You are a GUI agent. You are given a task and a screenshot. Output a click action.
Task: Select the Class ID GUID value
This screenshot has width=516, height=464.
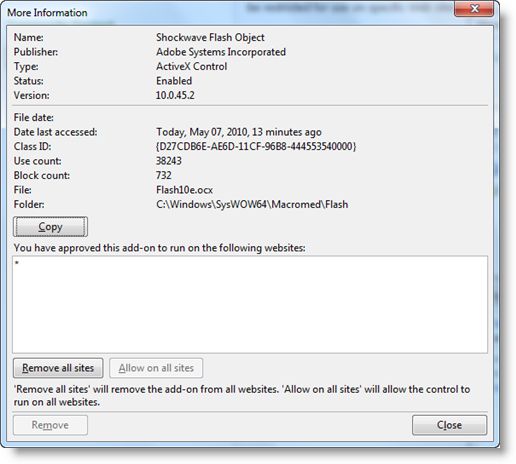tap(256, 146)
